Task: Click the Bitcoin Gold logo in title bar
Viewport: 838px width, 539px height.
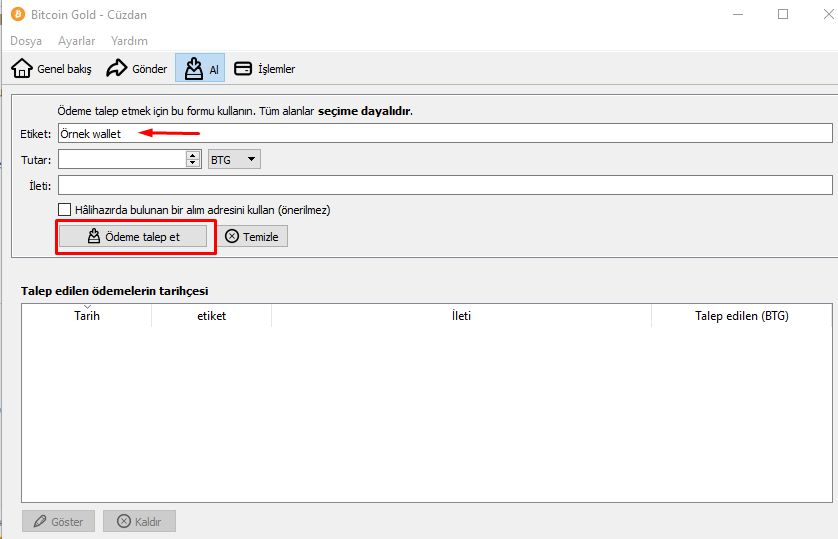Action: [18, 14]
